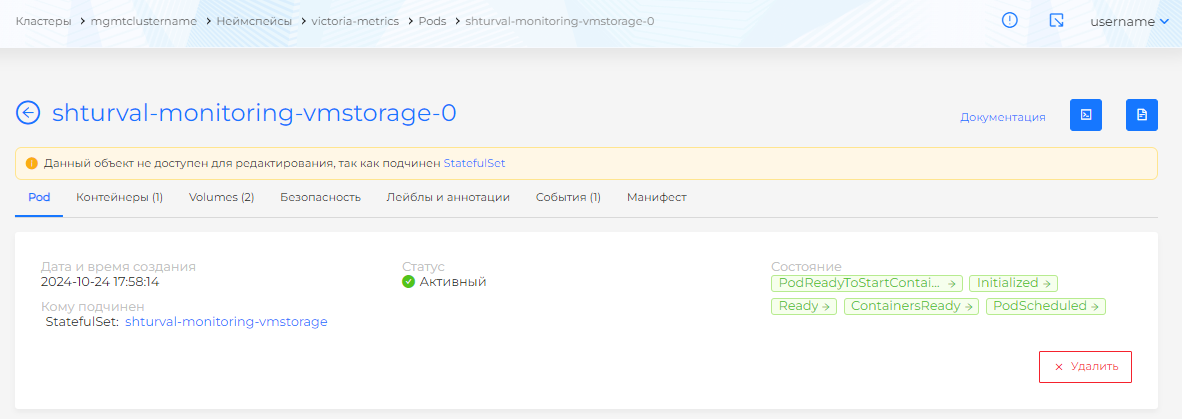Click the Статус label

424,267
